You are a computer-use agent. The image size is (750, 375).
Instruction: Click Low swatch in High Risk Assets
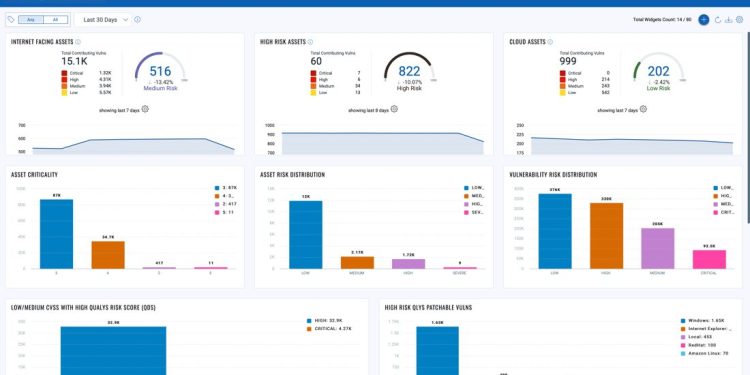point(313,93)
